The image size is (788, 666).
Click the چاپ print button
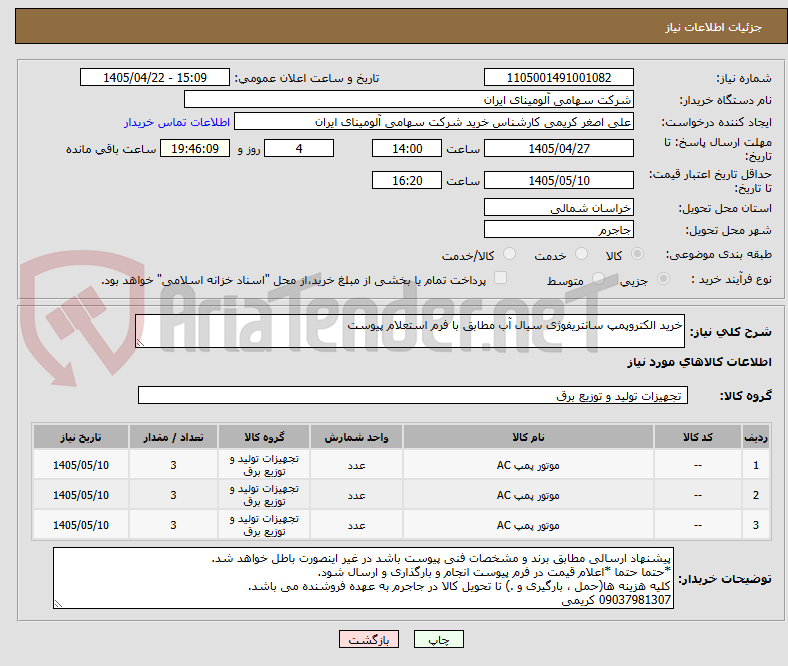coord(439,639)
